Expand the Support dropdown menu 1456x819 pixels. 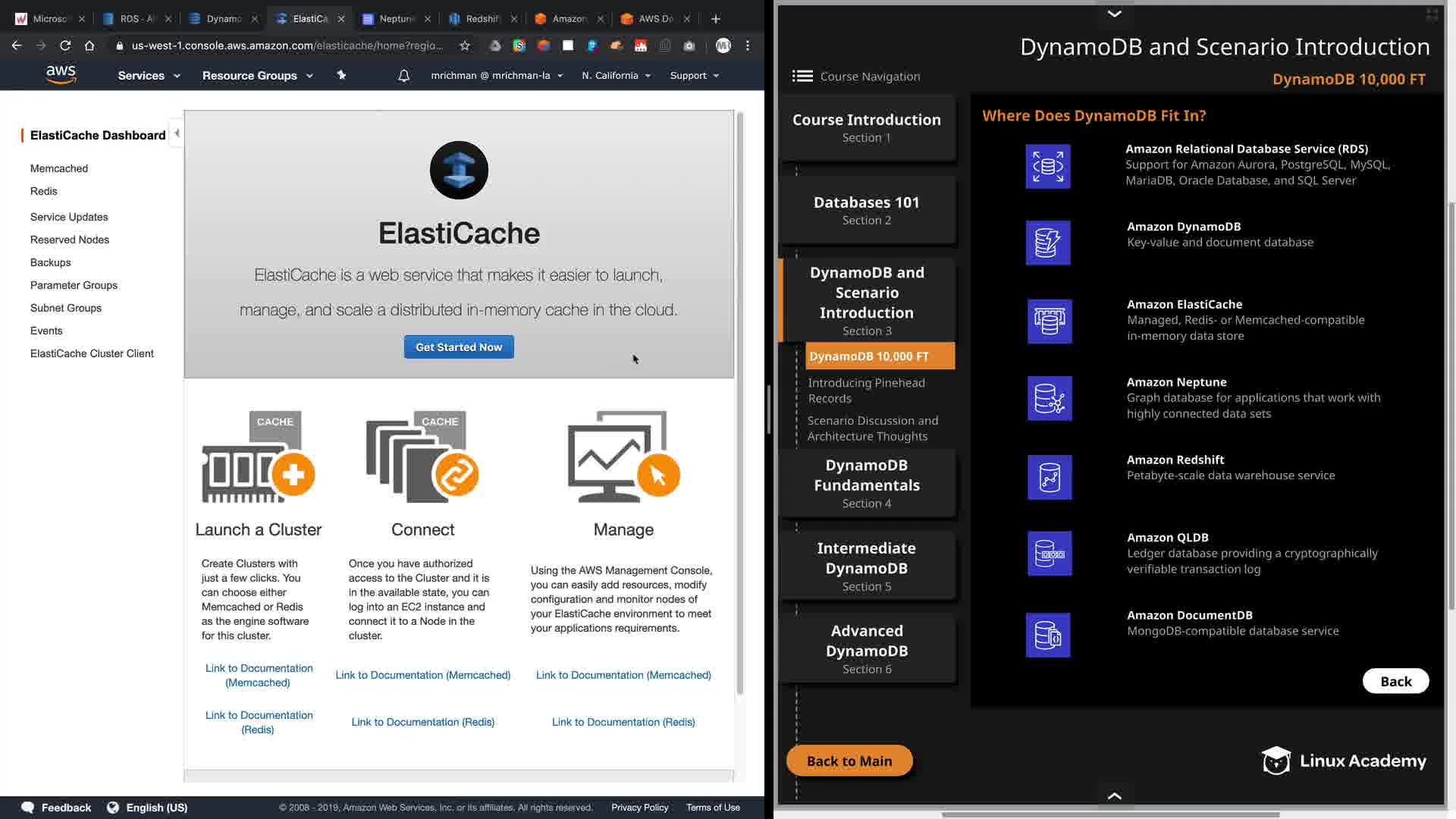click(x=694, y=76)
